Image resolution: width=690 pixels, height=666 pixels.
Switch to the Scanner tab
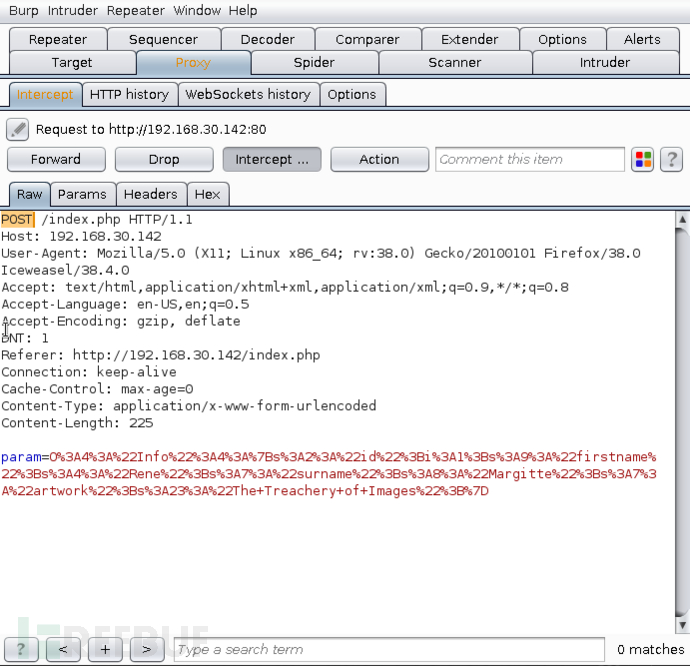(x=455, y=63)
